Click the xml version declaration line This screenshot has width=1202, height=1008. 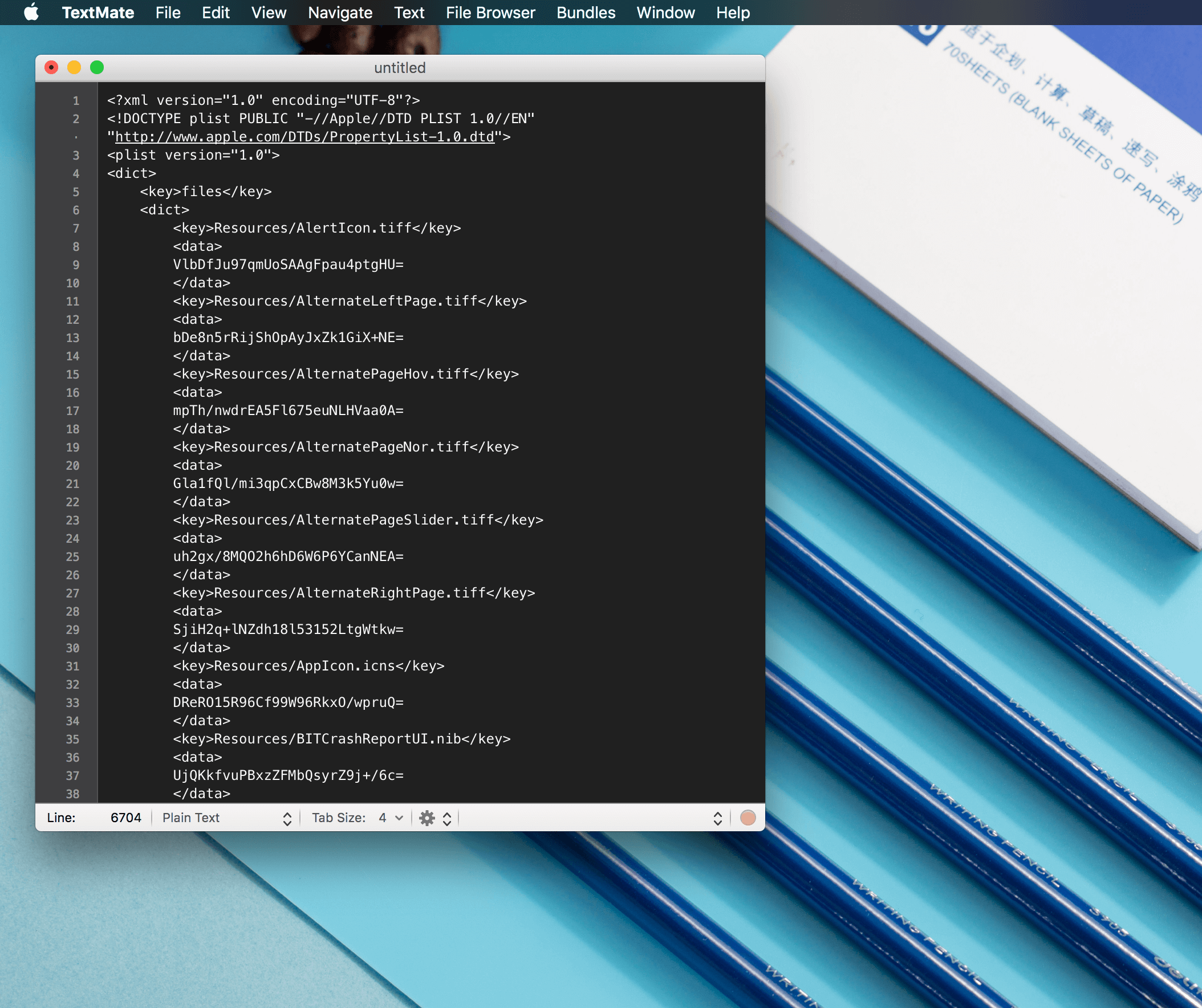tap(263, 100)
